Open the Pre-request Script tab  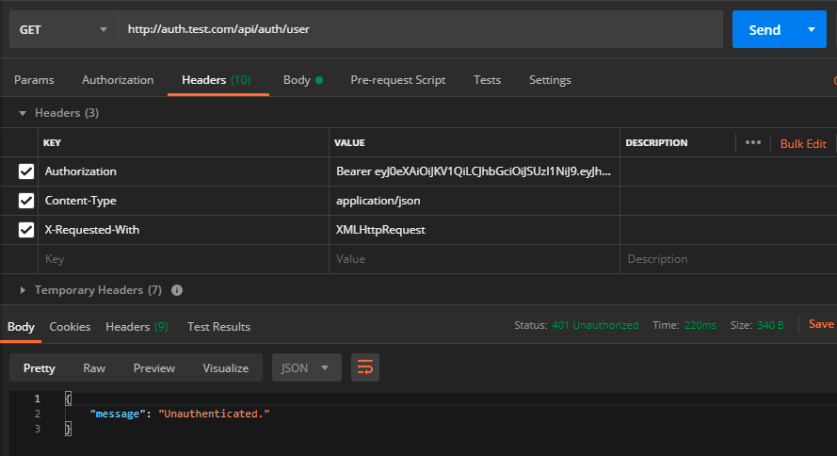pos(398,80)
